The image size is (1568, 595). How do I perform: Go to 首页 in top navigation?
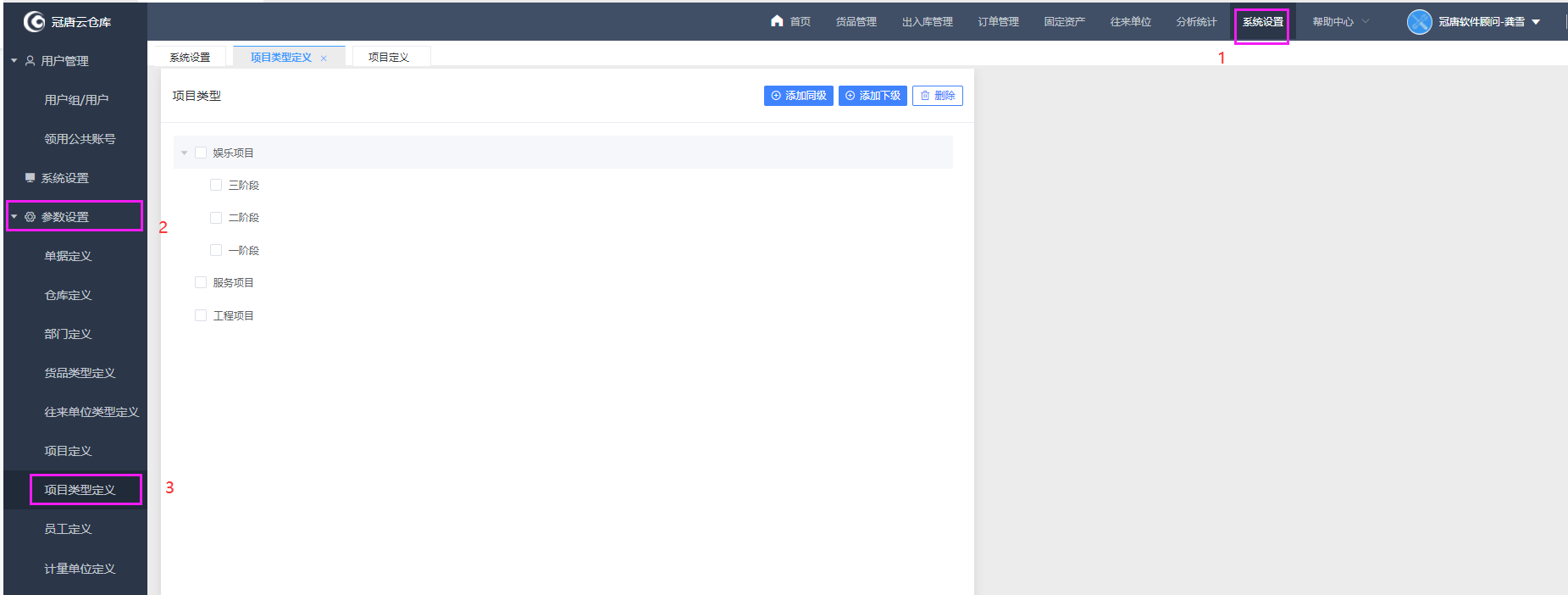[801, 22]
